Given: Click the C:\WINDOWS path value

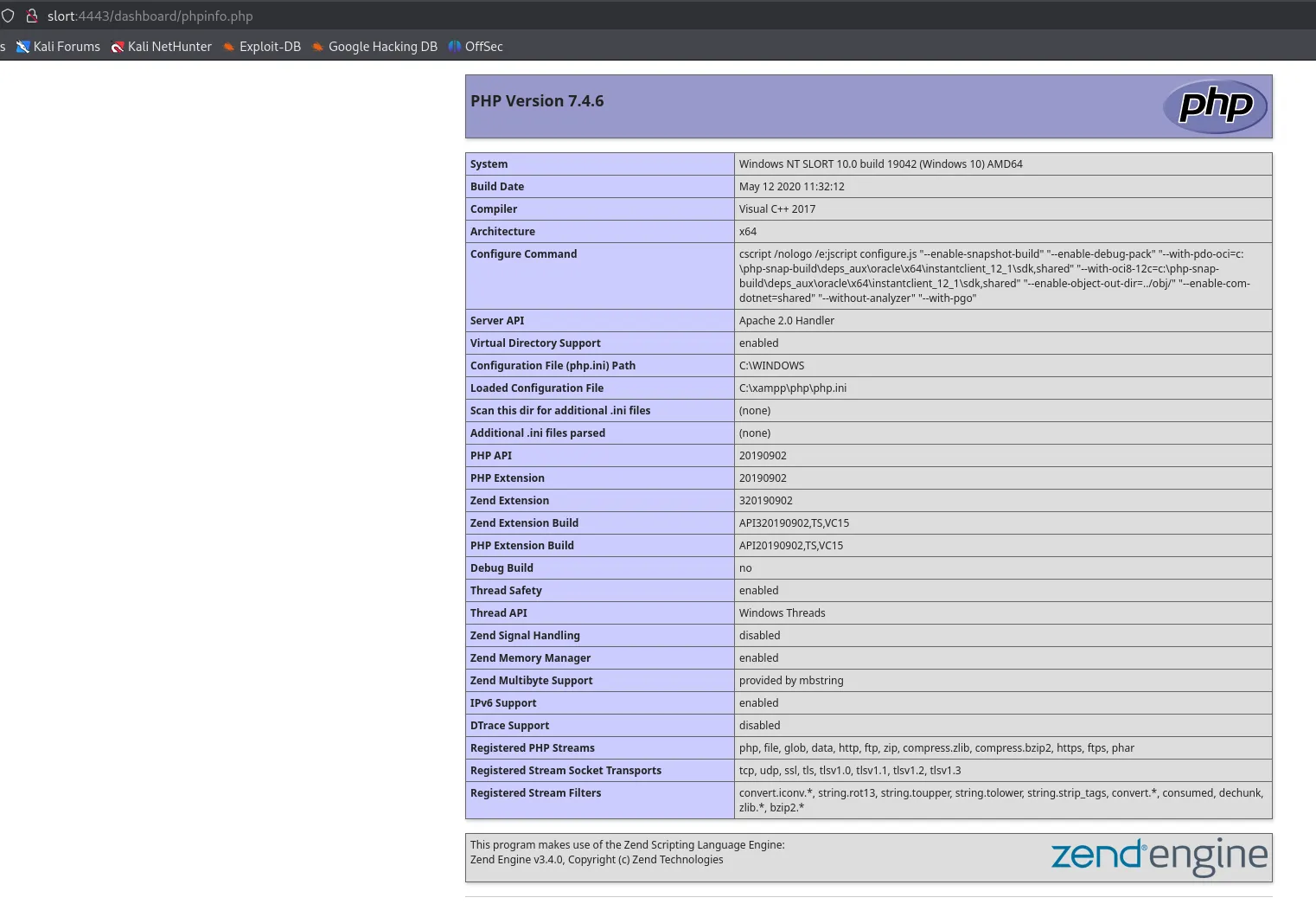Looking at the screenshot, I should click(772, 366).
